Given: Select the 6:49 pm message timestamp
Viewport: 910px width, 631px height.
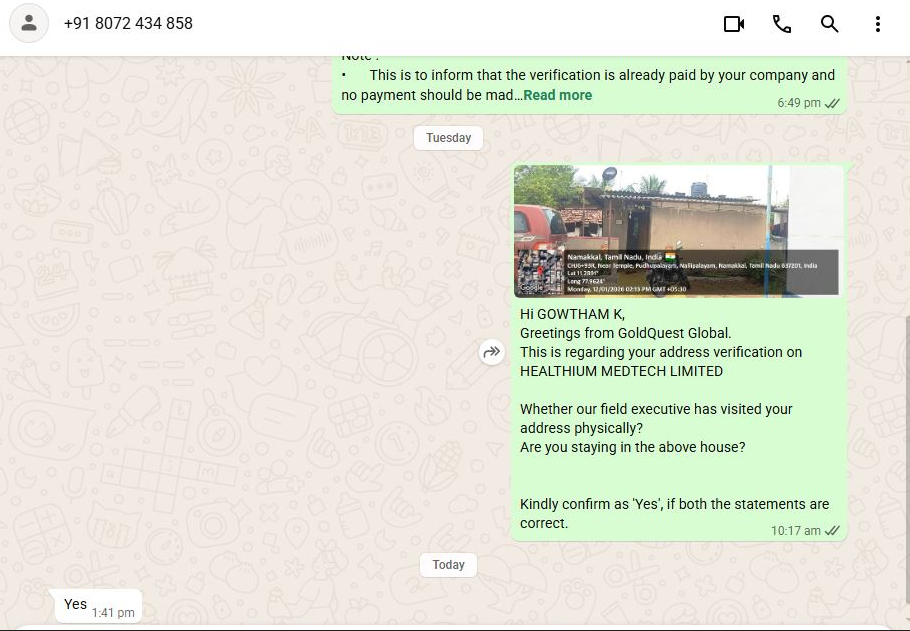Looking at the screenshot, I should tap(799, 103).
